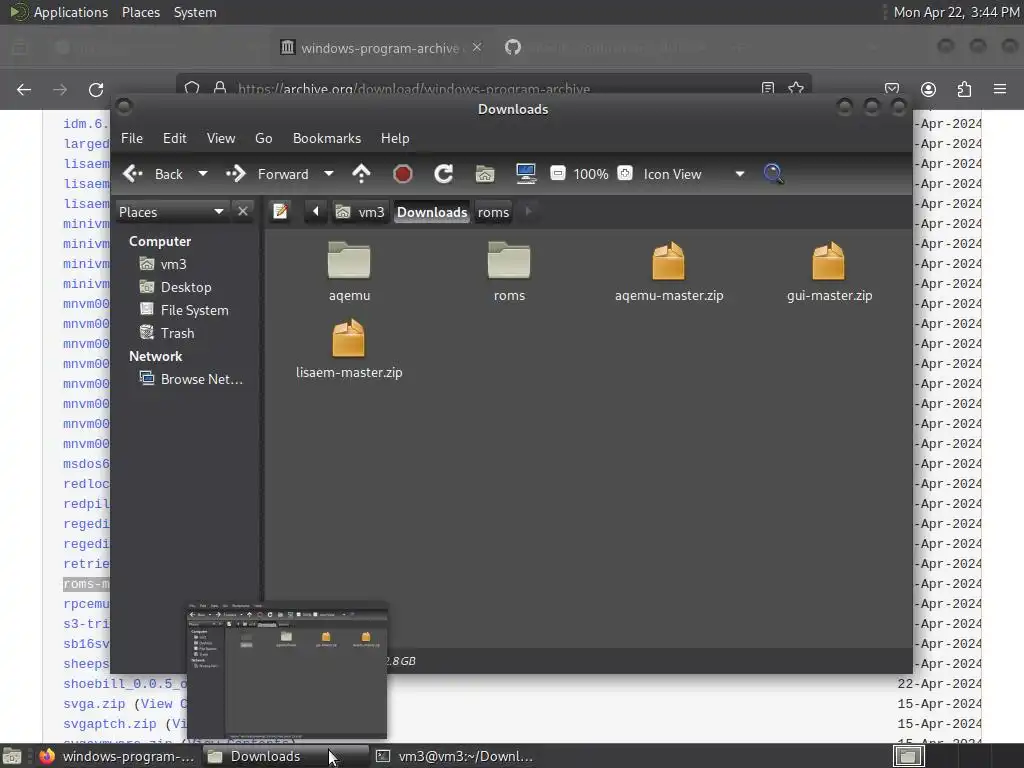The image size is (1024, 768).
Task: Open the Forward history dropdown arrow
Action: click(328, 174)
